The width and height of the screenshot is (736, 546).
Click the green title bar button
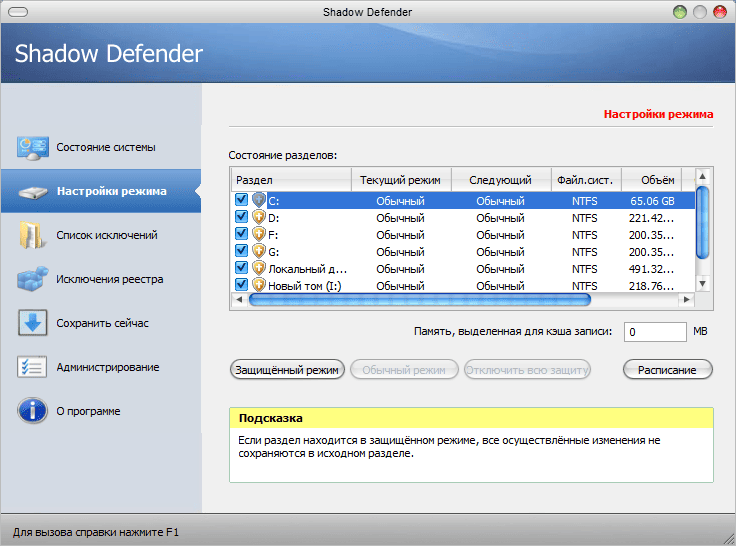coord(680,12)
